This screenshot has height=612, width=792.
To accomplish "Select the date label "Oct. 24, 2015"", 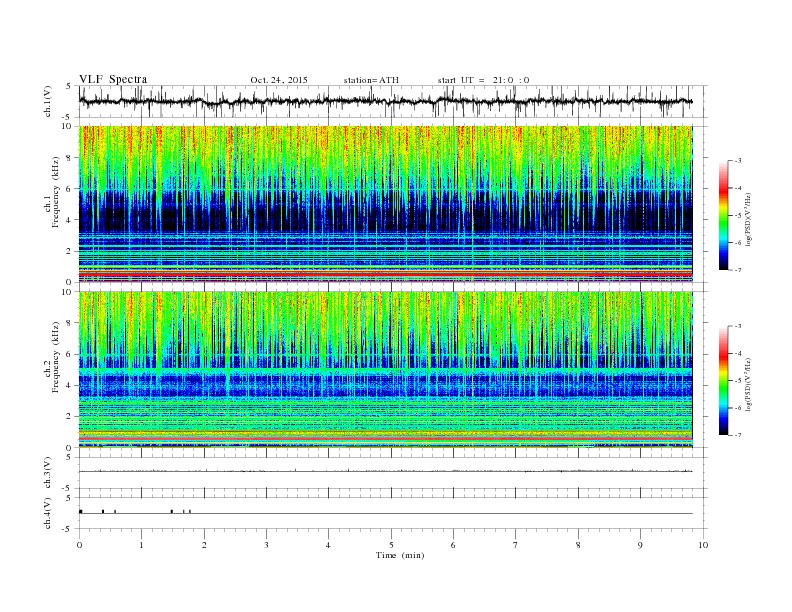I will [x=279, y=80].
